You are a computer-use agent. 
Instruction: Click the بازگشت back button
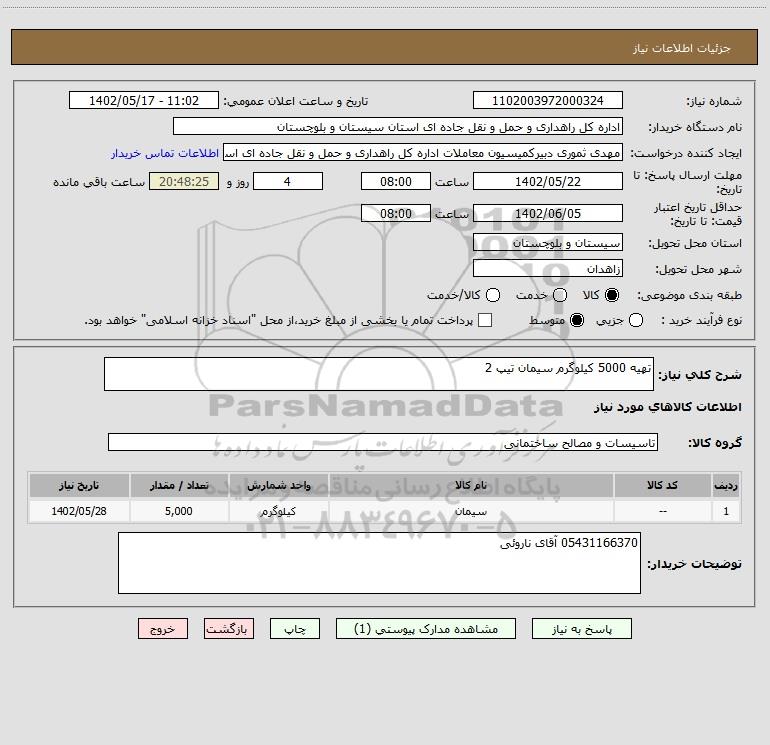[x=229, y=629]
